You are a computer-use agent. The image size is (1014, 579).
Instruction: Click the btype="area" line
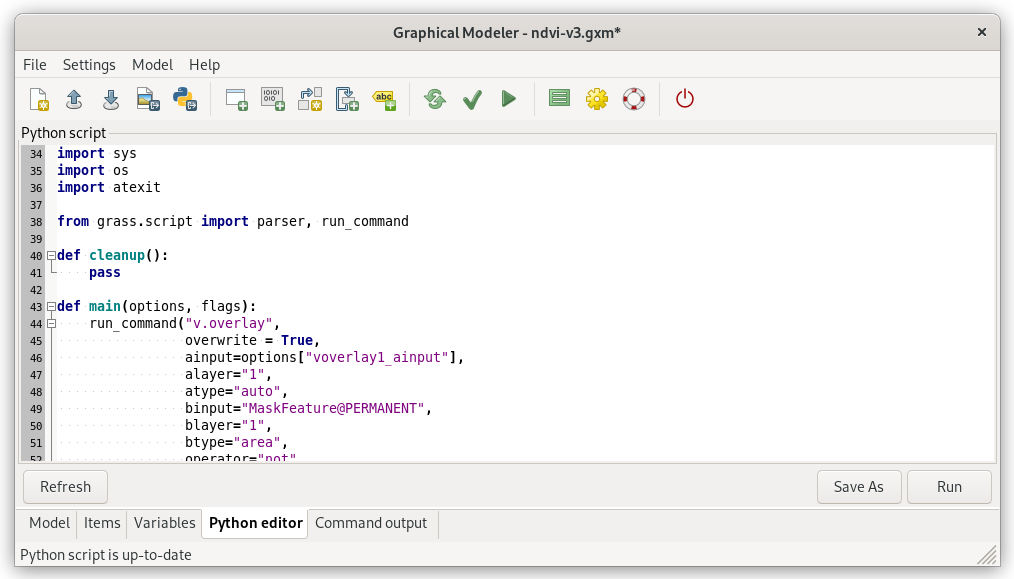coord(236,442)
